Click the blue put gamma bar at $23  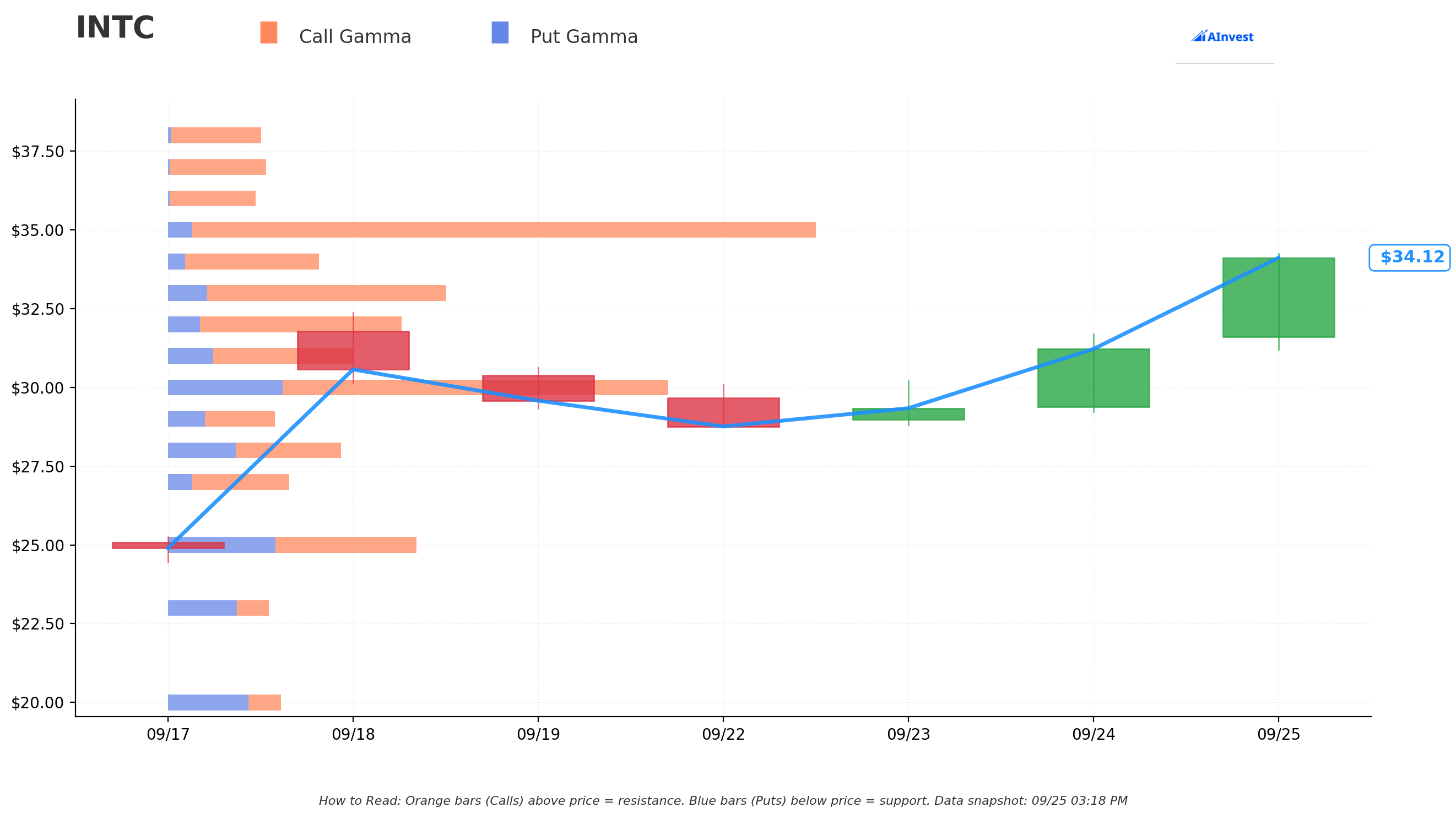click(202, 608)
